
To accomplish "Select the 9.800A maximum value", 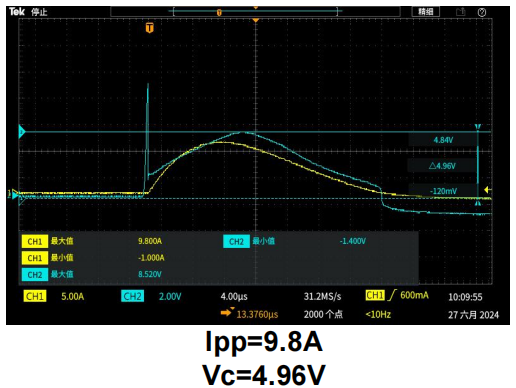I will [150, 241].
